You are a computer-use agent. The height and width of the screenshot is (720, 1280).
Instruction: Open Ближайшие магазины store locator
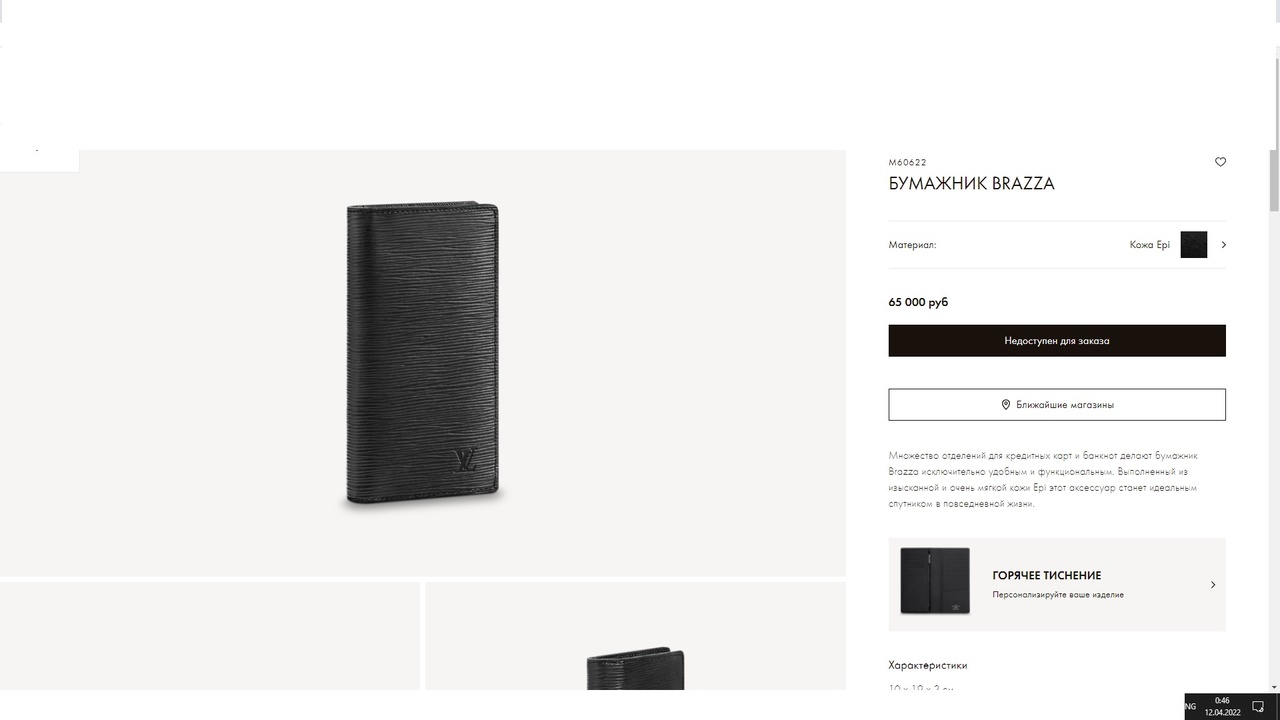1057,405
